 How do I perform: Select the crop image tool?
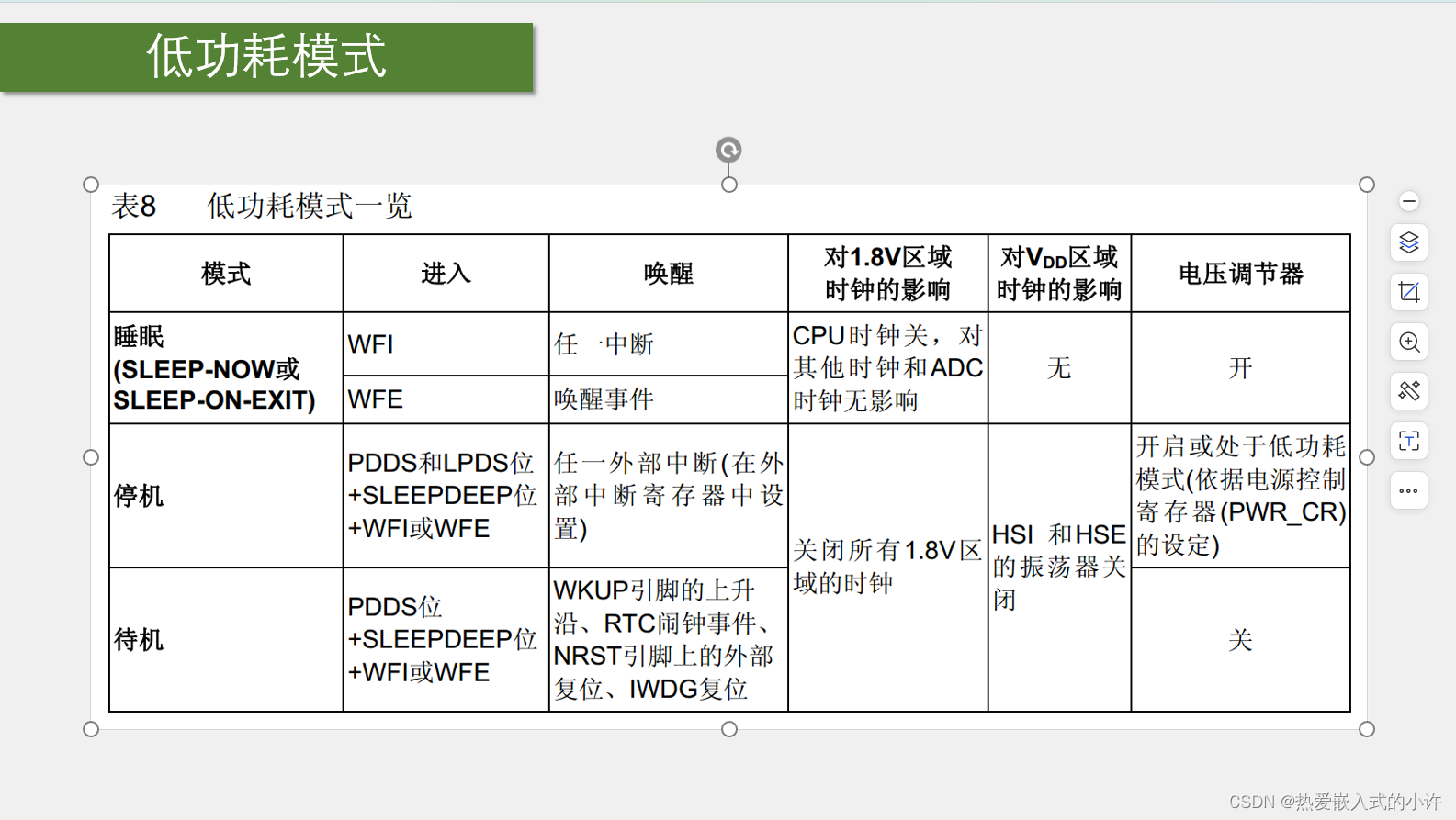pyautogui.click(x=1409, y=292)
